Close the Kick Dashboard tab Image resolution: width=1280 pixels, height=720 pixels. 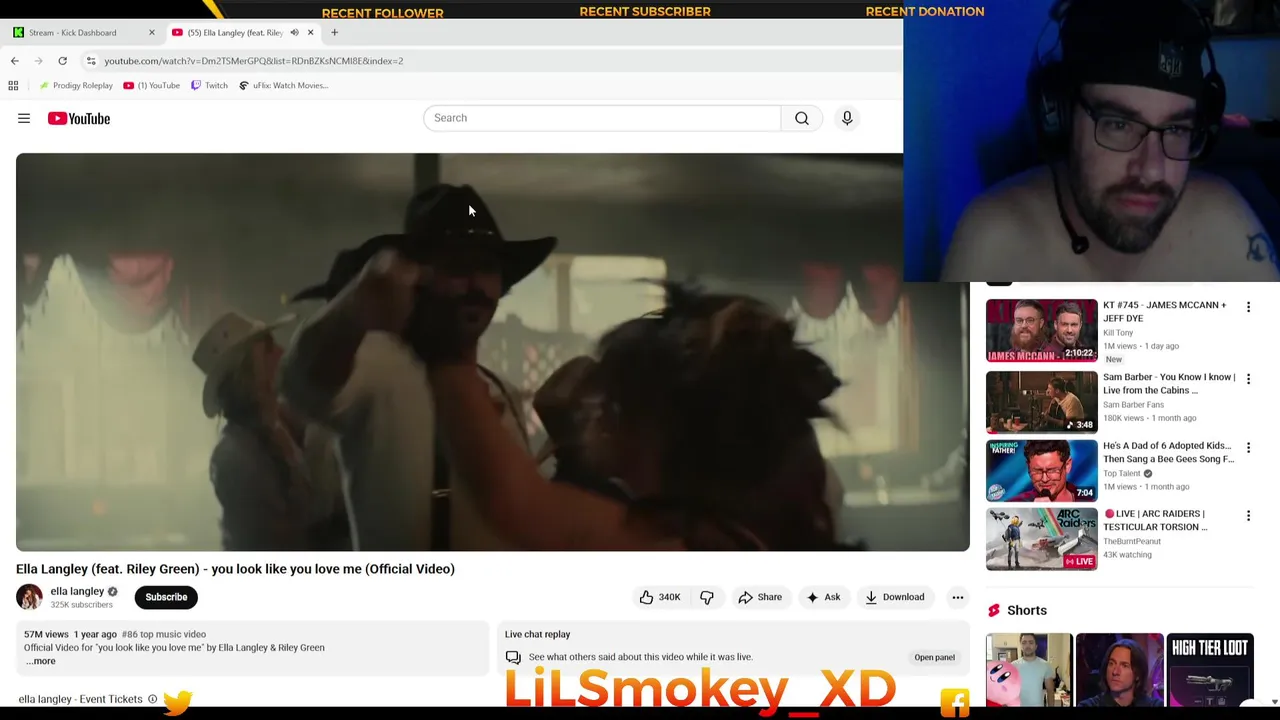coord(152,32)
